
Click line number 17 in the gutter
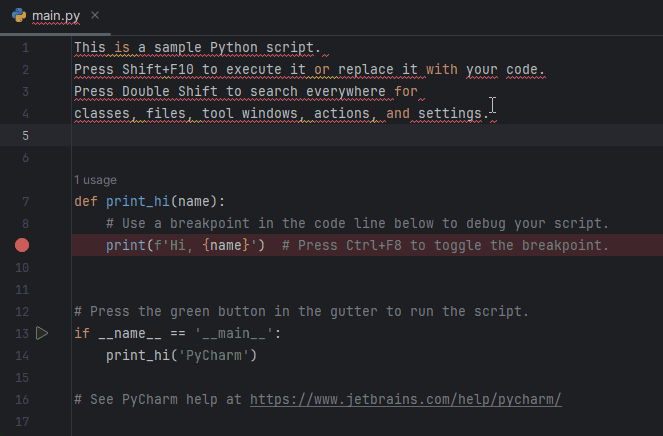(x=22, y=422)
